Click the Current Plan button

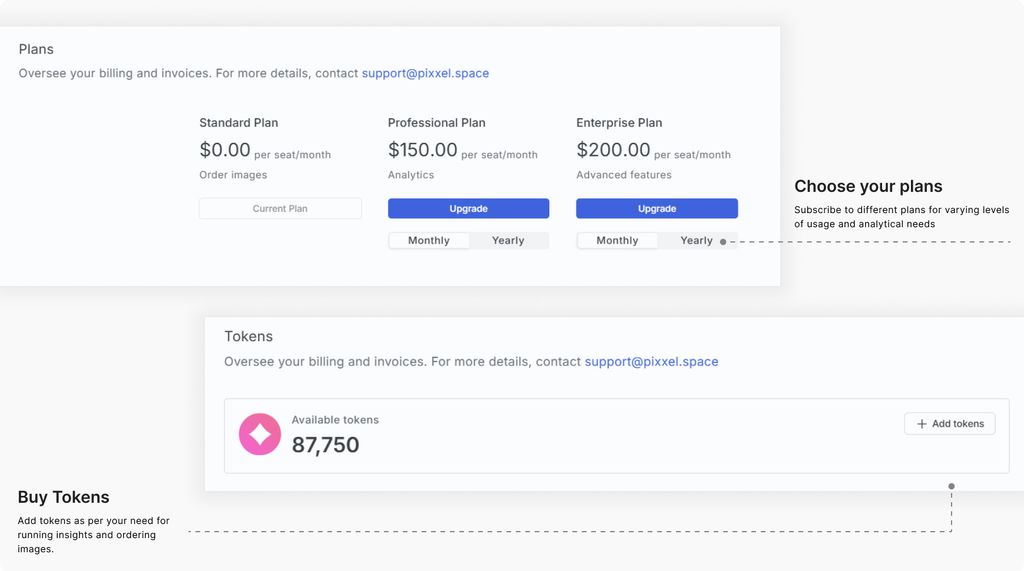[280, 208]
